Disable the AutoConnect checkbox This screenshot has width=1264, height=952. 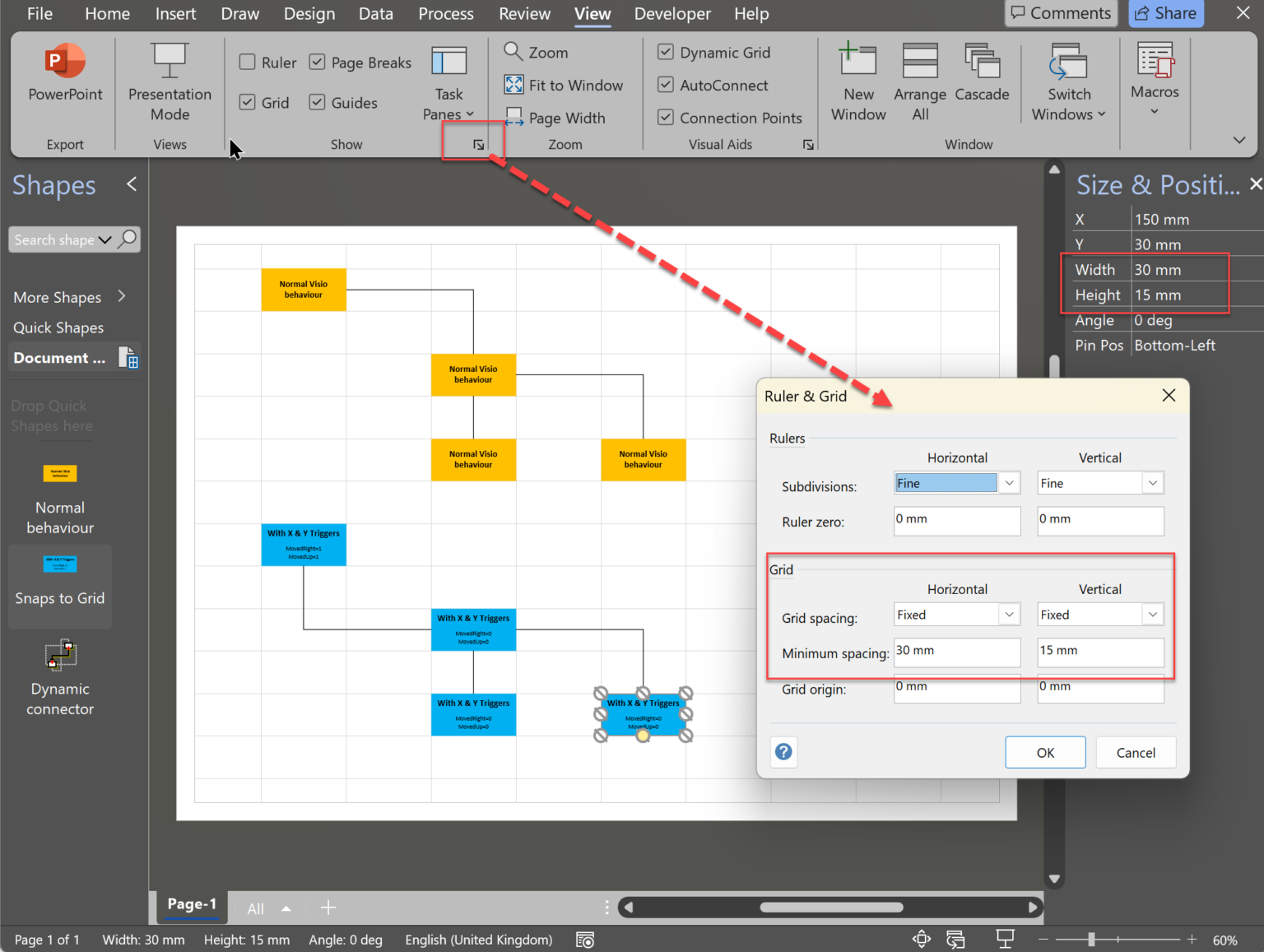(665, 85)
